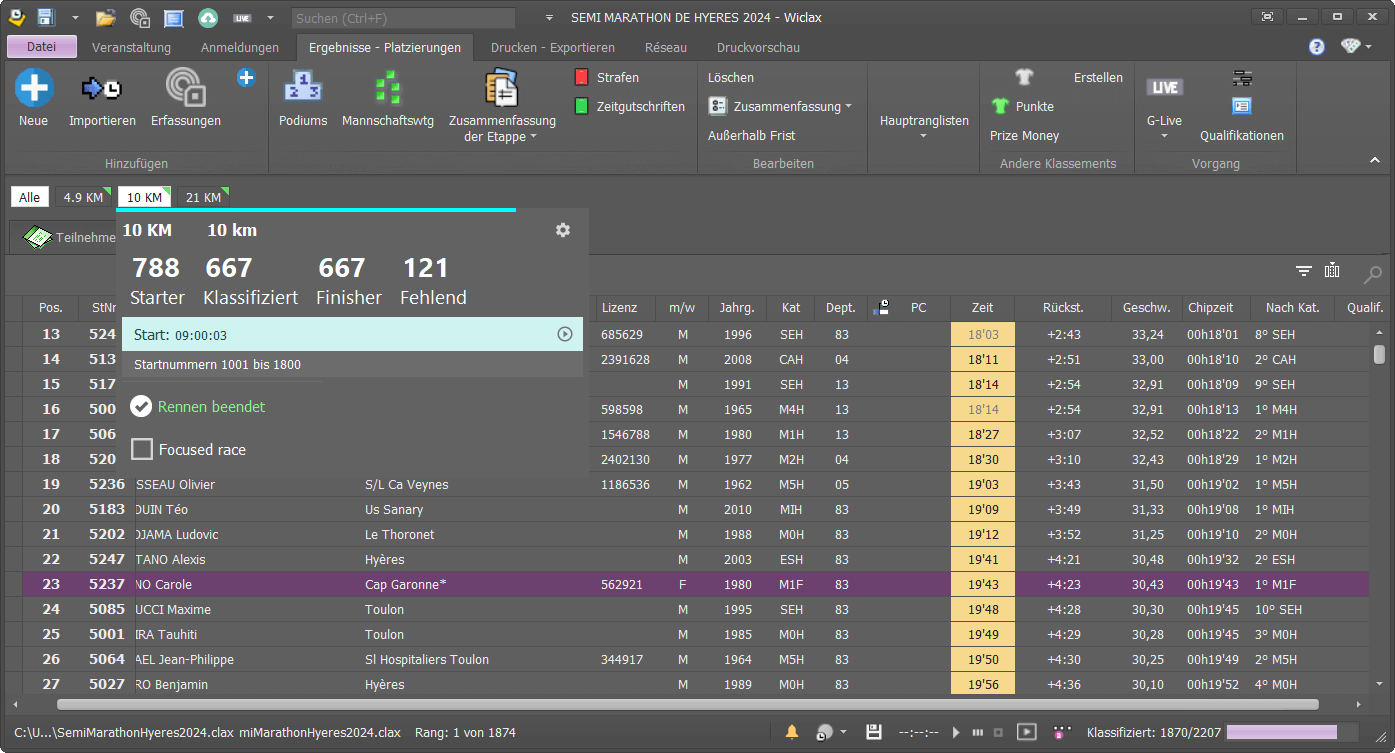The image size is (1395, 753).
Task: Click the open folder icon in title bar
Action: (x=105, y=18)
